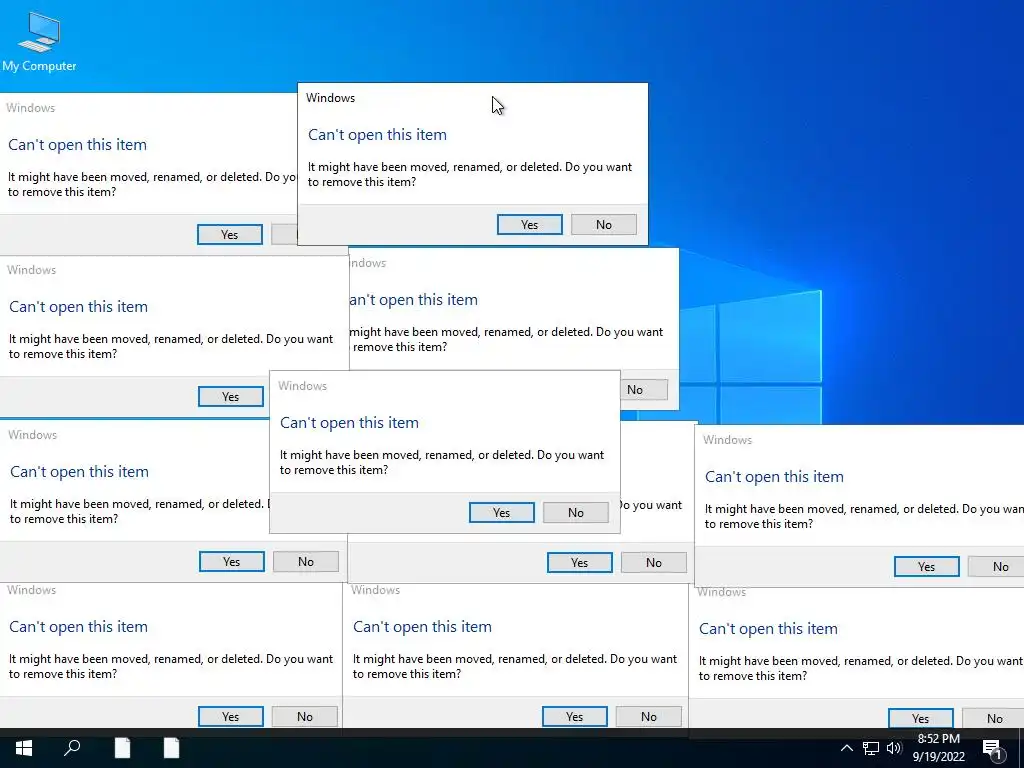Click Yes in the bottom-right dialog
The height and width of the screenshot is (768, 1024).
pos(921,718)
